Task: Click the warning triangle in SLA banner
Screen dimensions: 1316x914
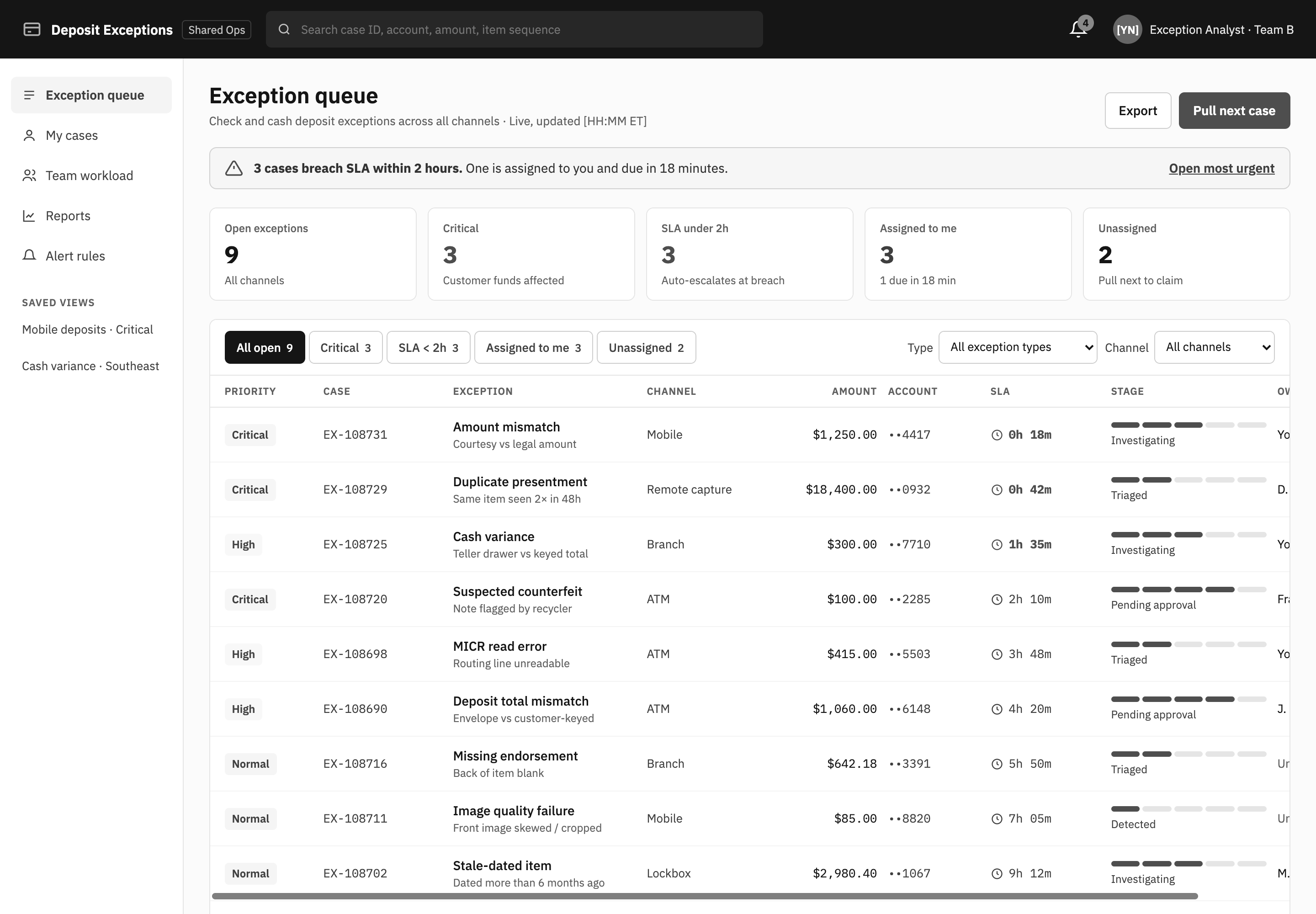Action: pyautogui.click(x=233, y=168)
